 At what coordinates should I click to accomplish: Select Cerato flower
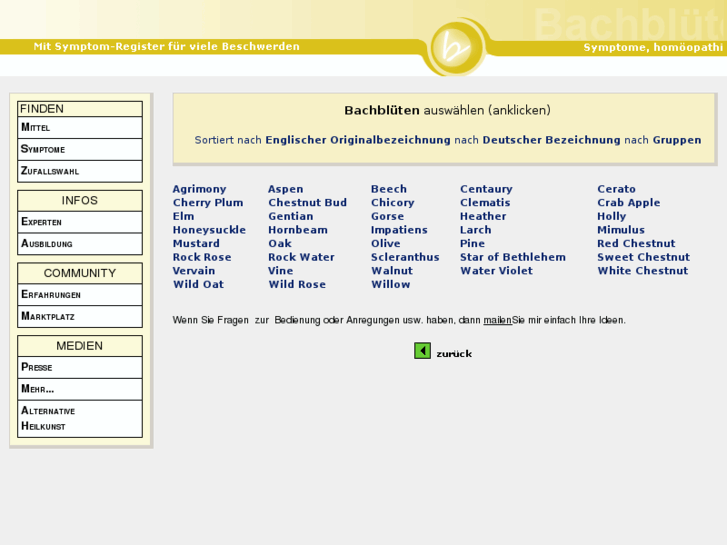616,189
